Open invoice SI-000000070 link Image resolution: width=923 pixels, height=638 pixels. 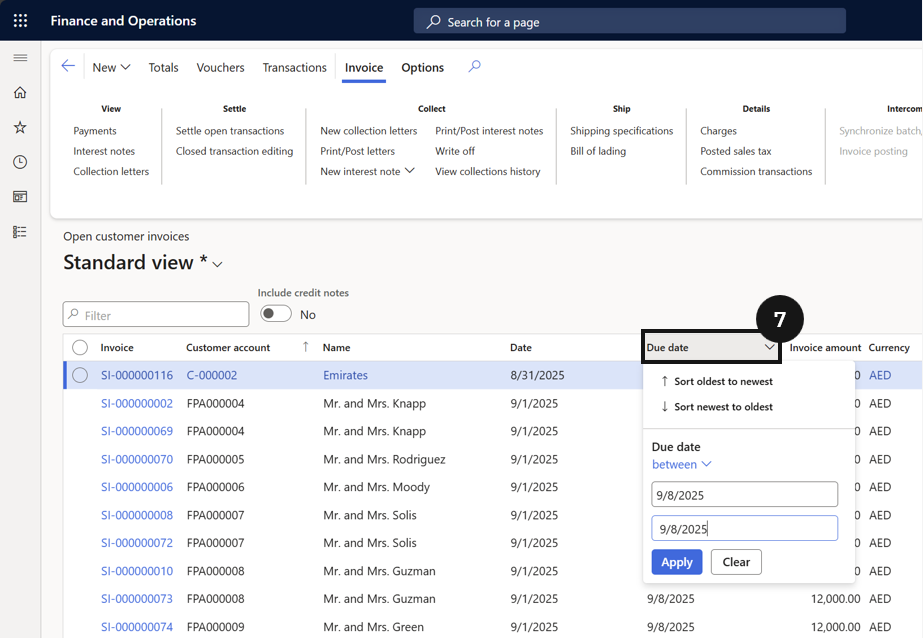(x=137, y=459)
